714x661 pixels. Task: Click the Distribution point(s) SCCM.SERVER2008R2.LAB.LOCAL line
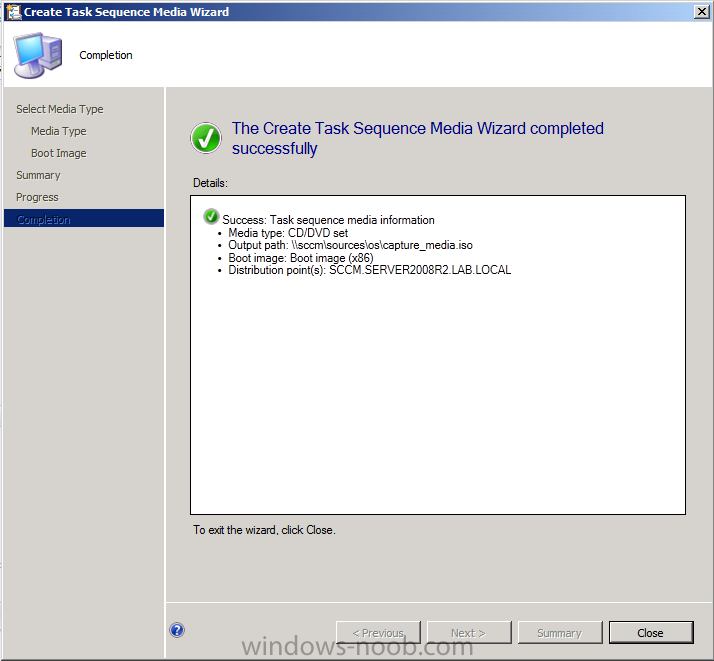click(x=370, y=270)
